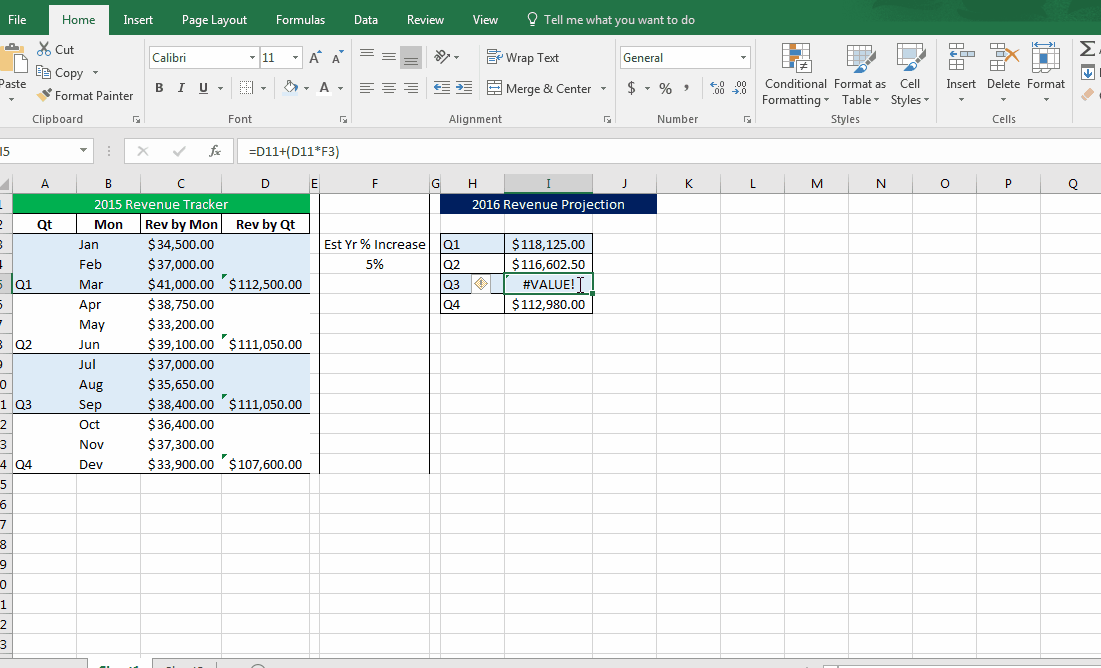1101x668 pixels.
Task: Activate the Format Painter brush
Action: pyautogui.click(x=44, y=95)
